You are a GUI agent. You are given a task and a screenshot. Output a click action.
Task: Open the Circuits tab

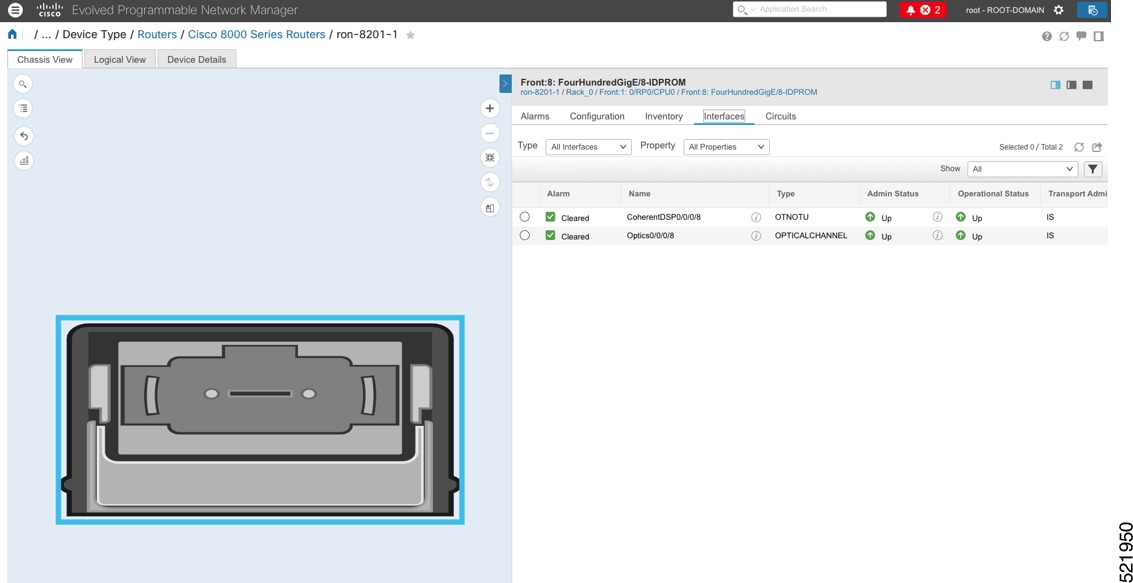780,116
